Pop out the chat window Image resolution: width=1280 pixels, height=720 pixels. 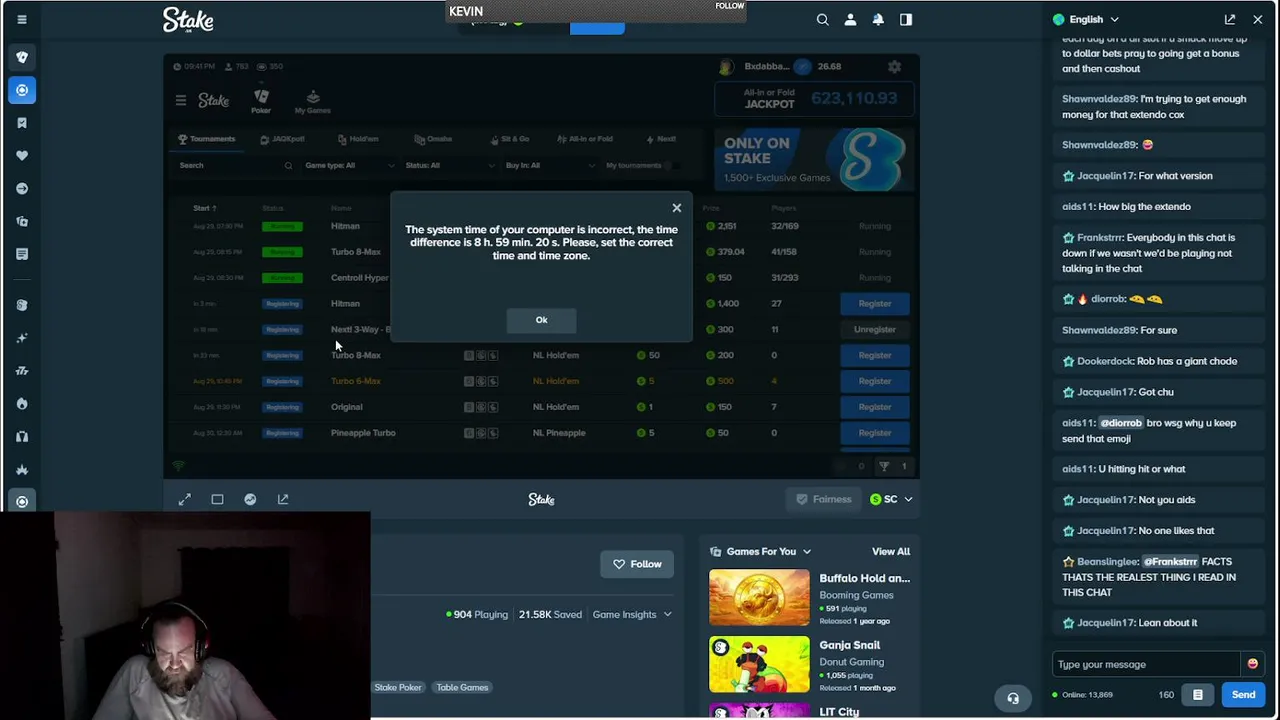pyautogui.click(x=1230, y=19)
